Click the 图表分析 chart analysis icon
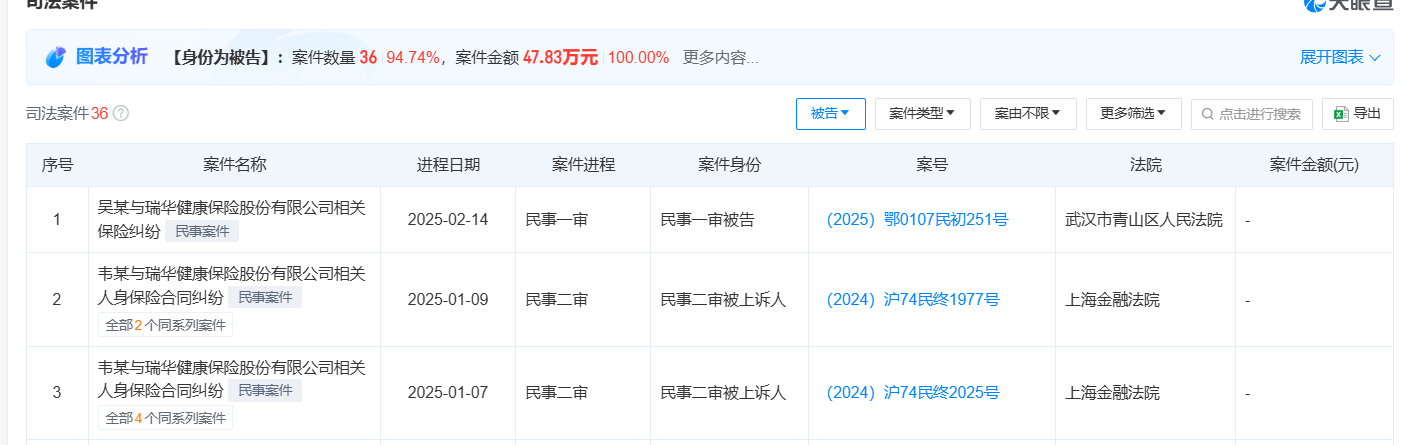1402x445 pixels. click(x=56, y=57)
